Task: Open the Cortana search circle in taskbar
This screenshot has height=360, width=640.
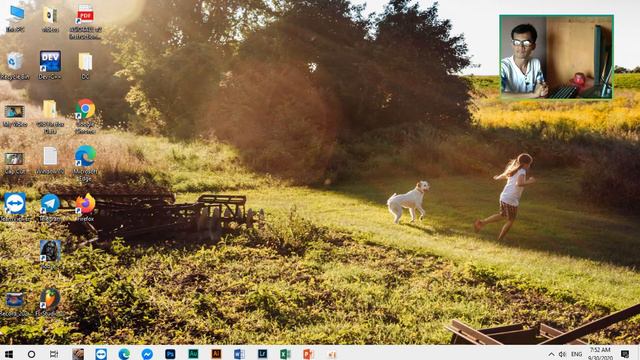Action: point(31,354)
